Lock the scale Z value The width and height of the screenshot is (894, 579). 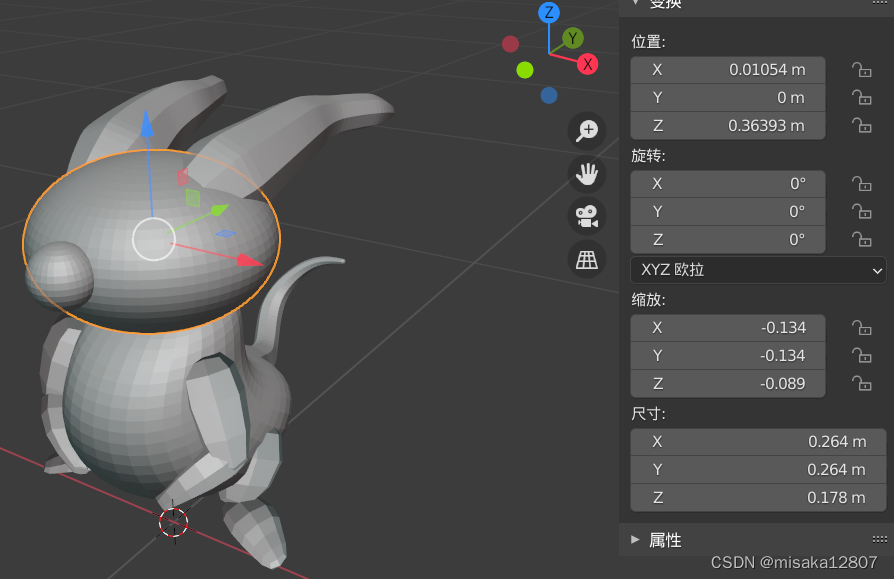point(862,384)
